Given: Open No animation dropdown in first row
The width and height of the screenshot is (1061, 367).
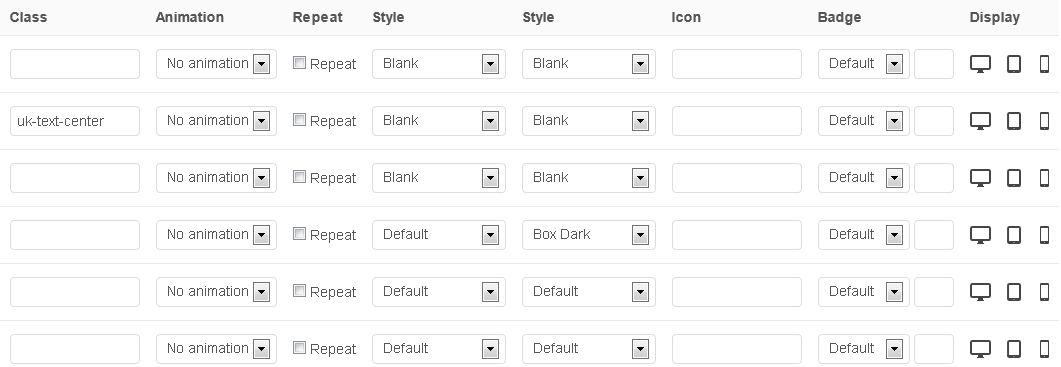Looking at the screenshot, I should pos(217,64).
